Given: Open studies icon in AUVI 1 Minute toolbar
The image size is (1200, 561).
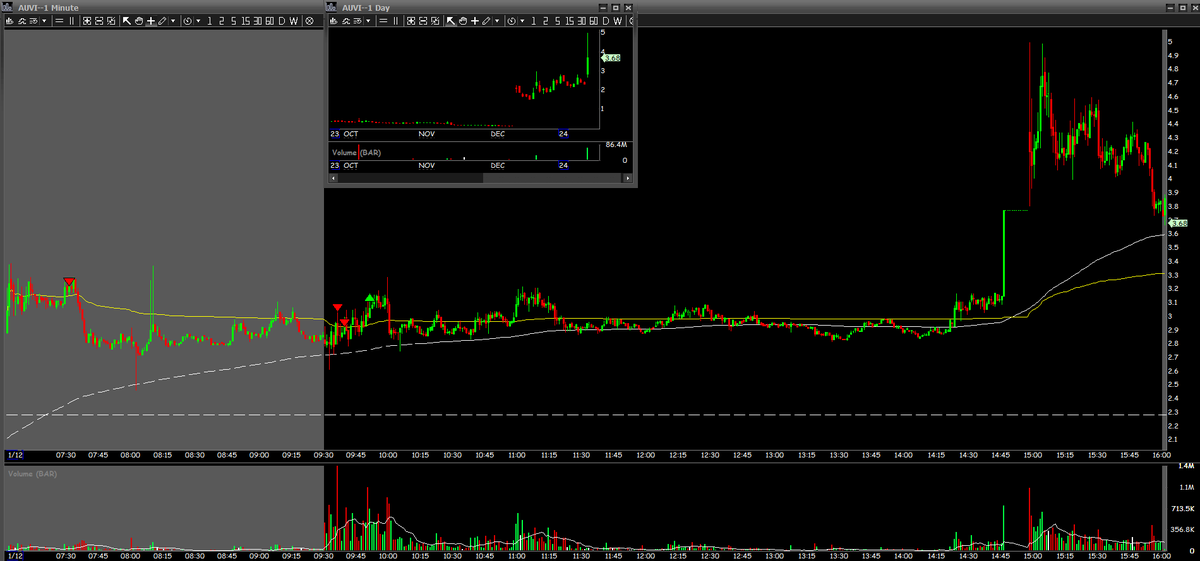Looking at the screenshot, I should (22, 21).
